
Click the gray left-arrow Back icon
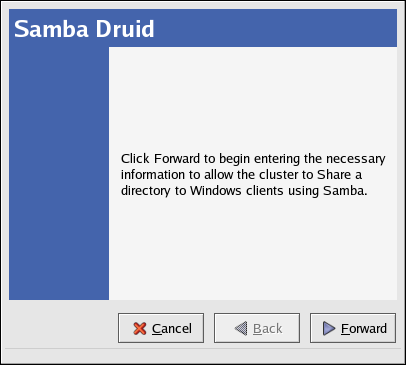(241, 328)
